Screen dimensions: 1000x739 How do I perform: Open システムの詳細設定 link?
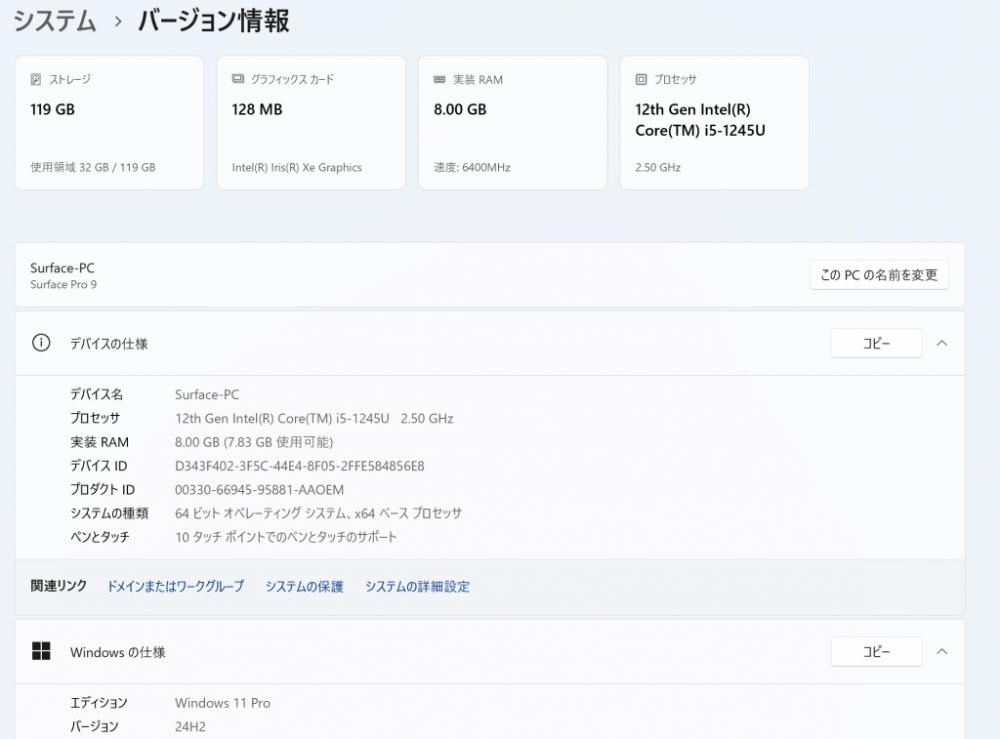(417, 586)
